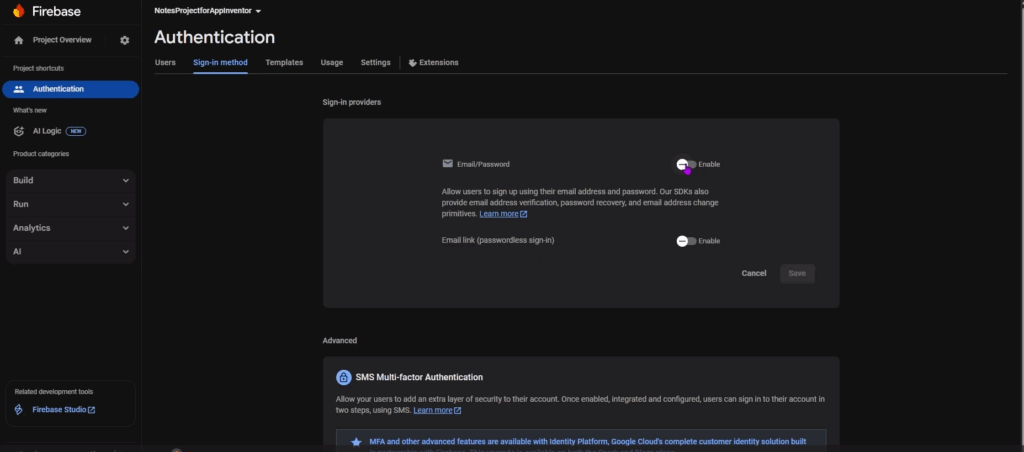Click the AI Logic sparkle icon
The height and width of the screenshot is (452, 1024).
click(x=19, y=131)
